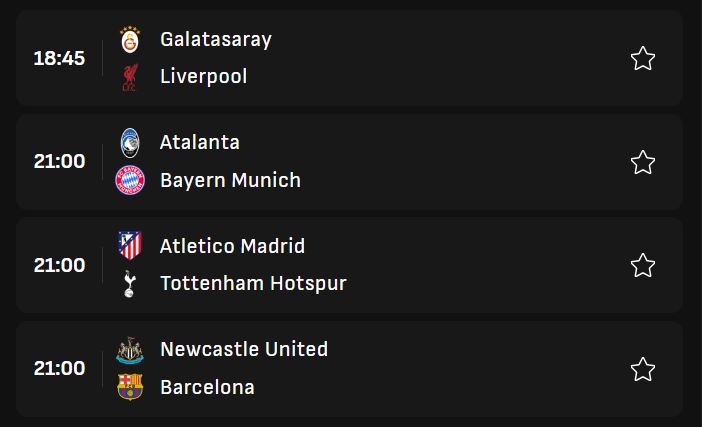Favorite the Galatasaray vs Liverpool match
The image size is (702, 427).
click(x=643, y=59)
